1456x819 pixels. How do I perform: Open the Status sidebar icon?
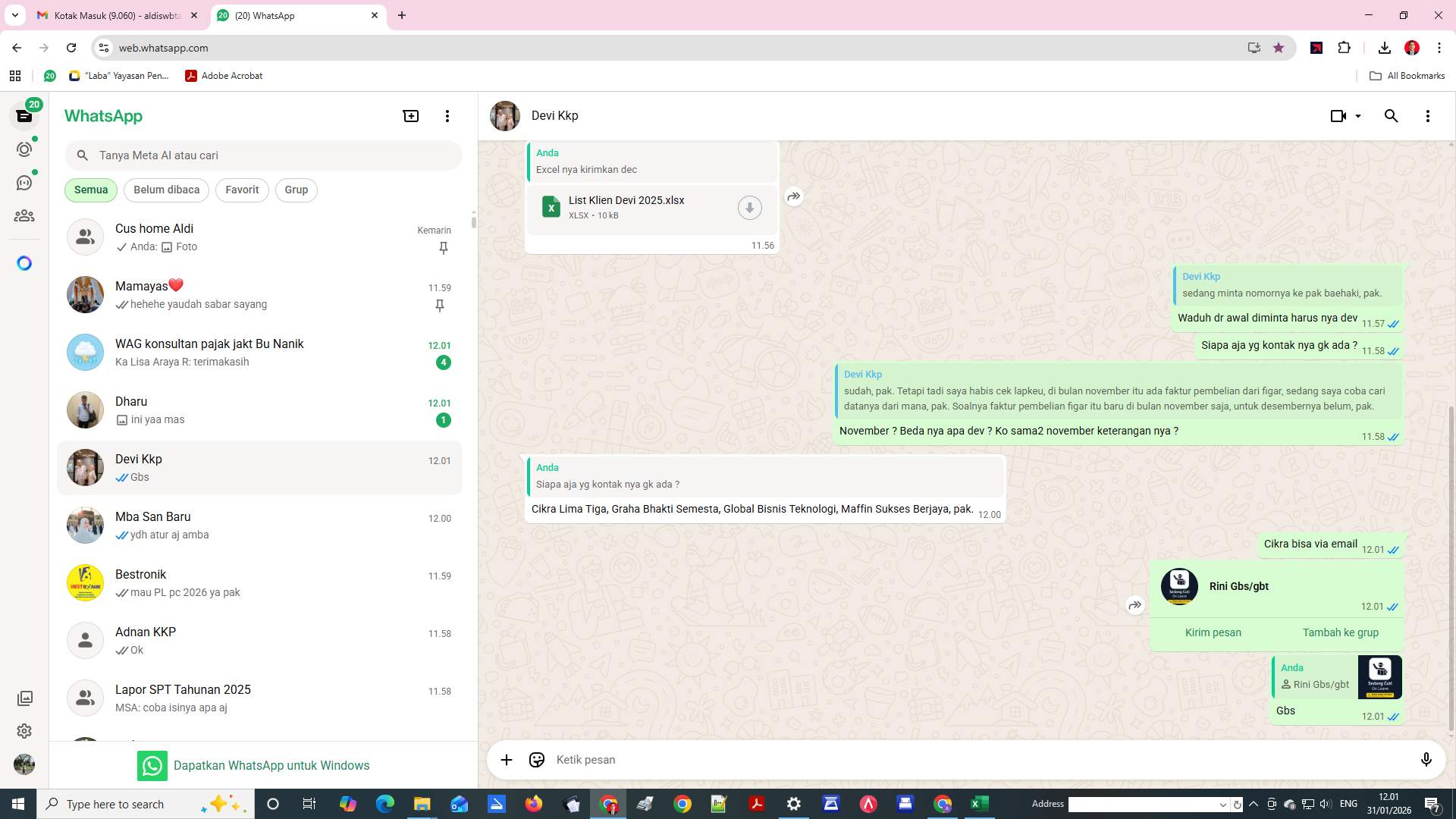24,149
